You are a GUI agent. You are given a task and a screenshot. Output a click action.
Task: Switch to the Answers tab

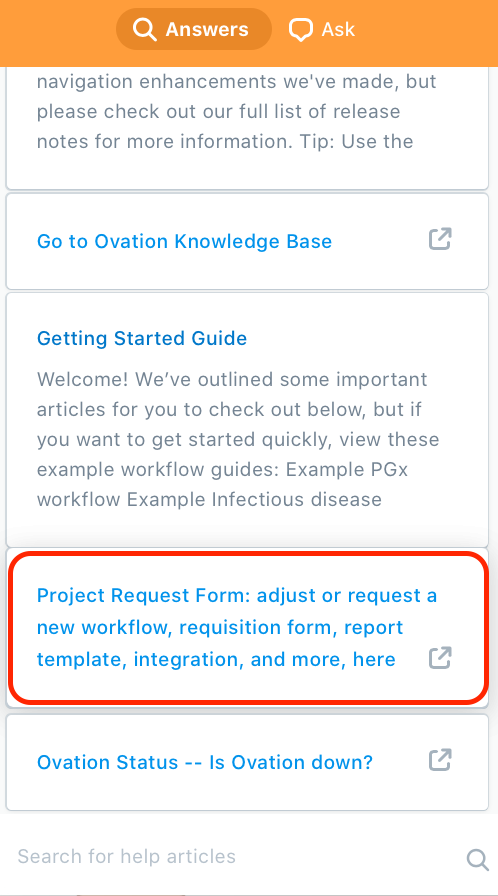194,29
